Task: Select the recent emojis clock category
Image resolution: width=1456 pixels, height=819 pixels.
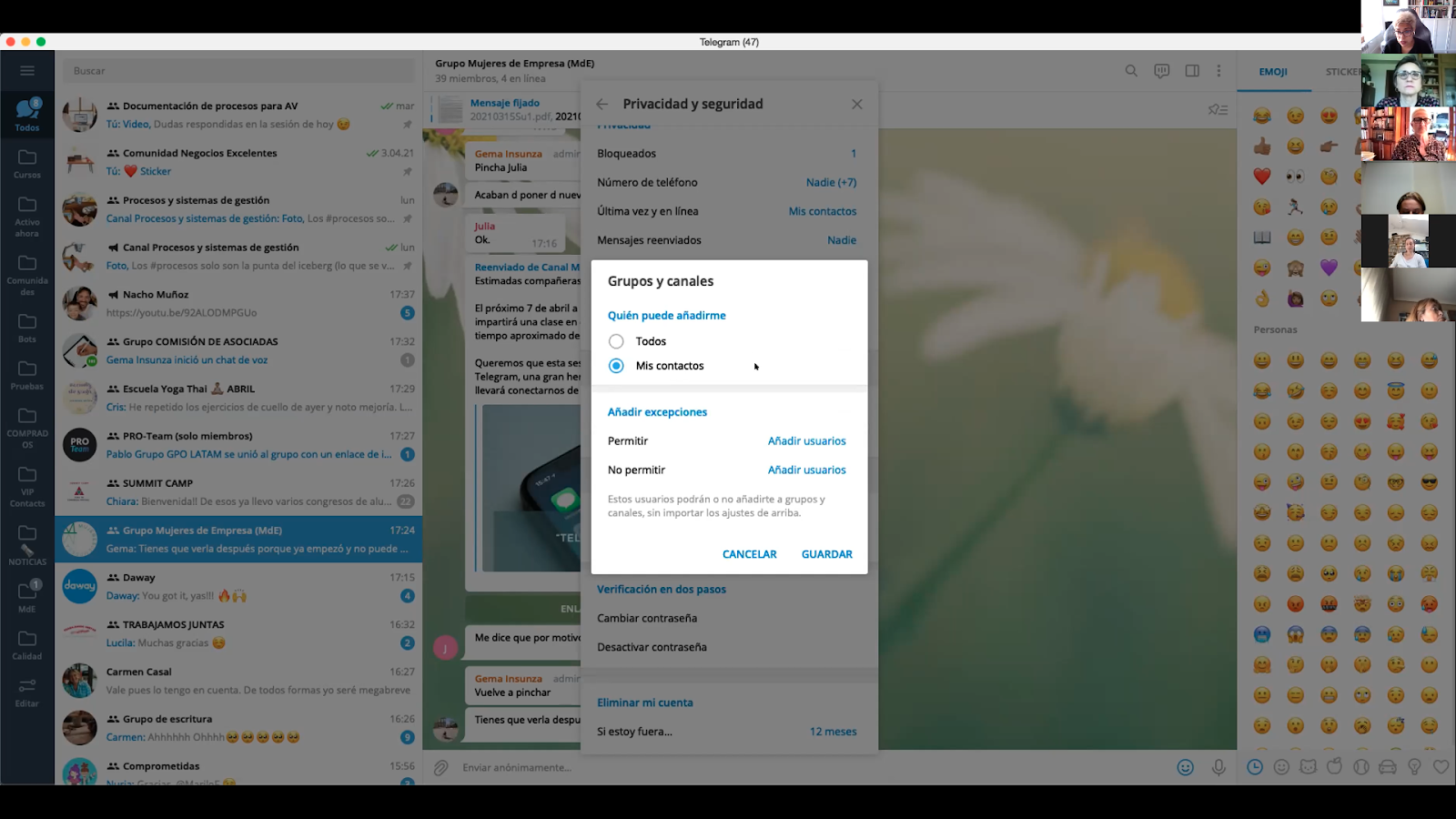Action: pos(1255,767)
